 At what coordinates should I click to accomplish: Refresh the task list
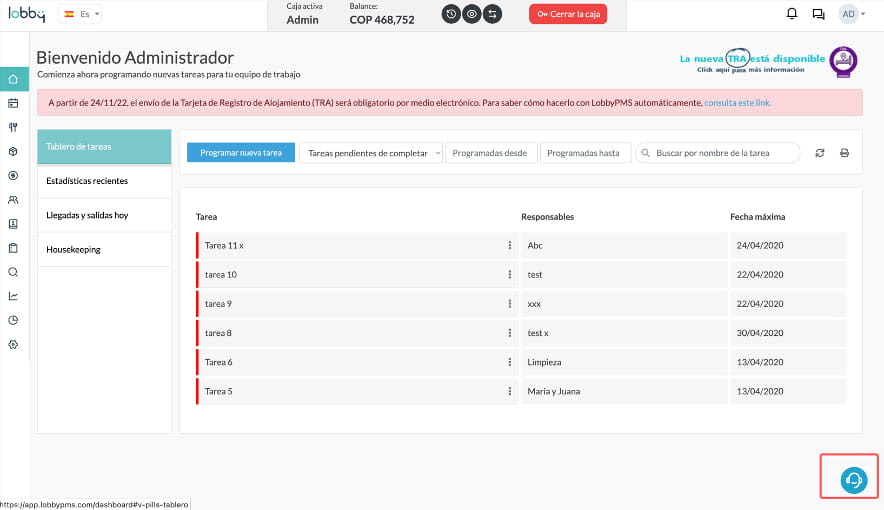[820, 153]
